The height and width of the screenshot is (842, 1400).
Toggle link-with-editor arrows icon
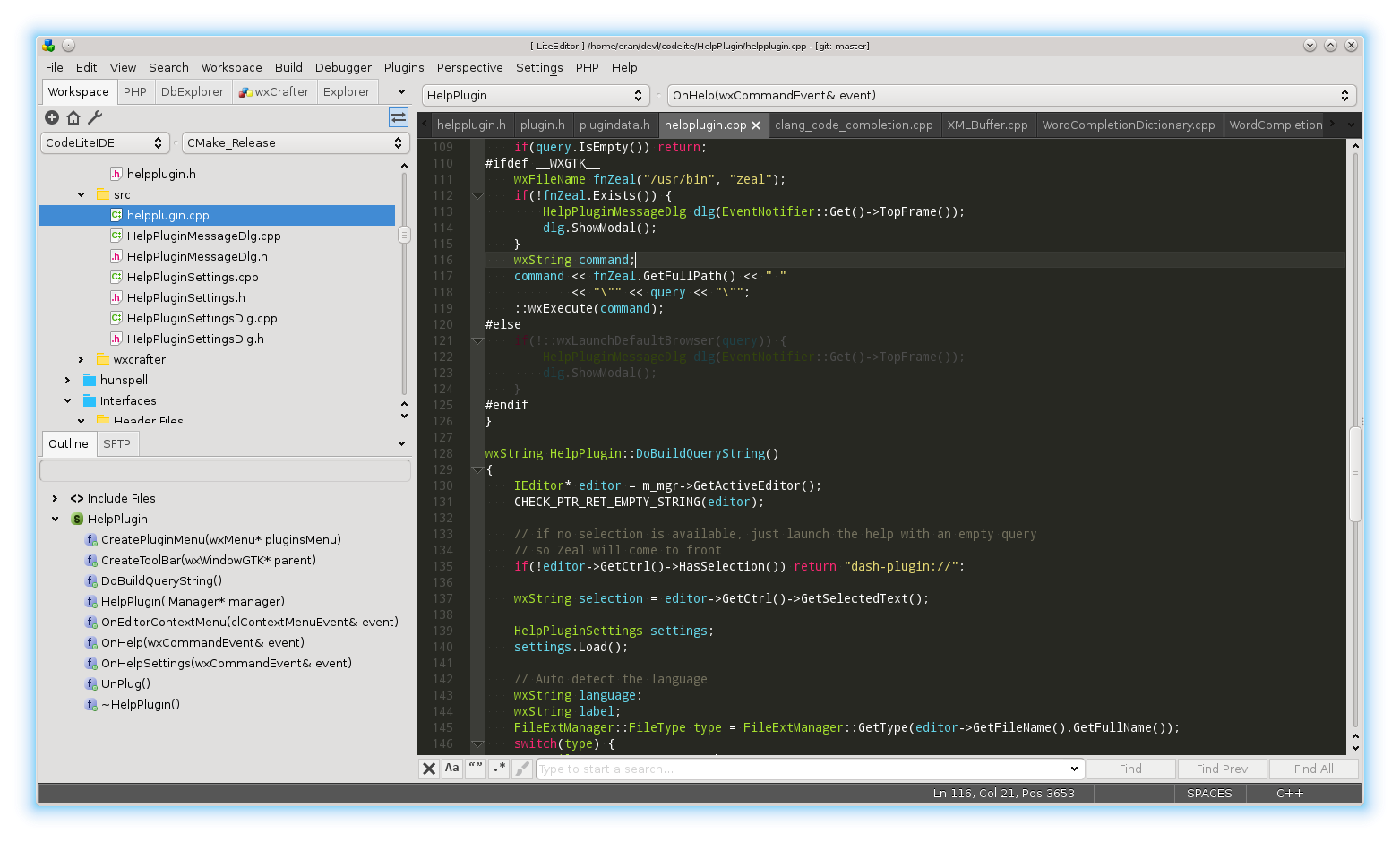click(399, 117)
